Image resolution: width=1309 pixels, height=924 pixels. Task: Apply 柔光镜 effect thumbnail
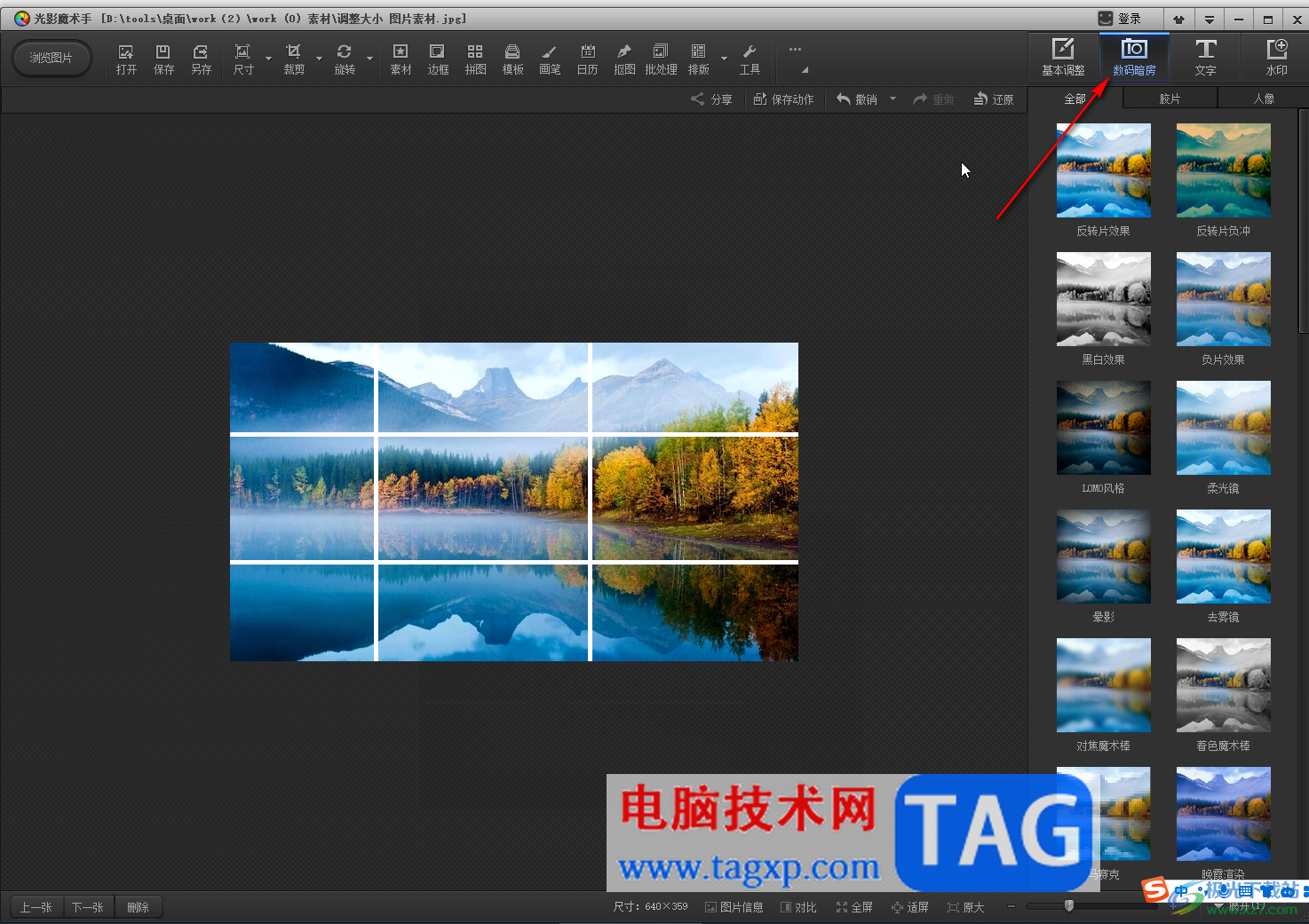(x=1223, y=428)
